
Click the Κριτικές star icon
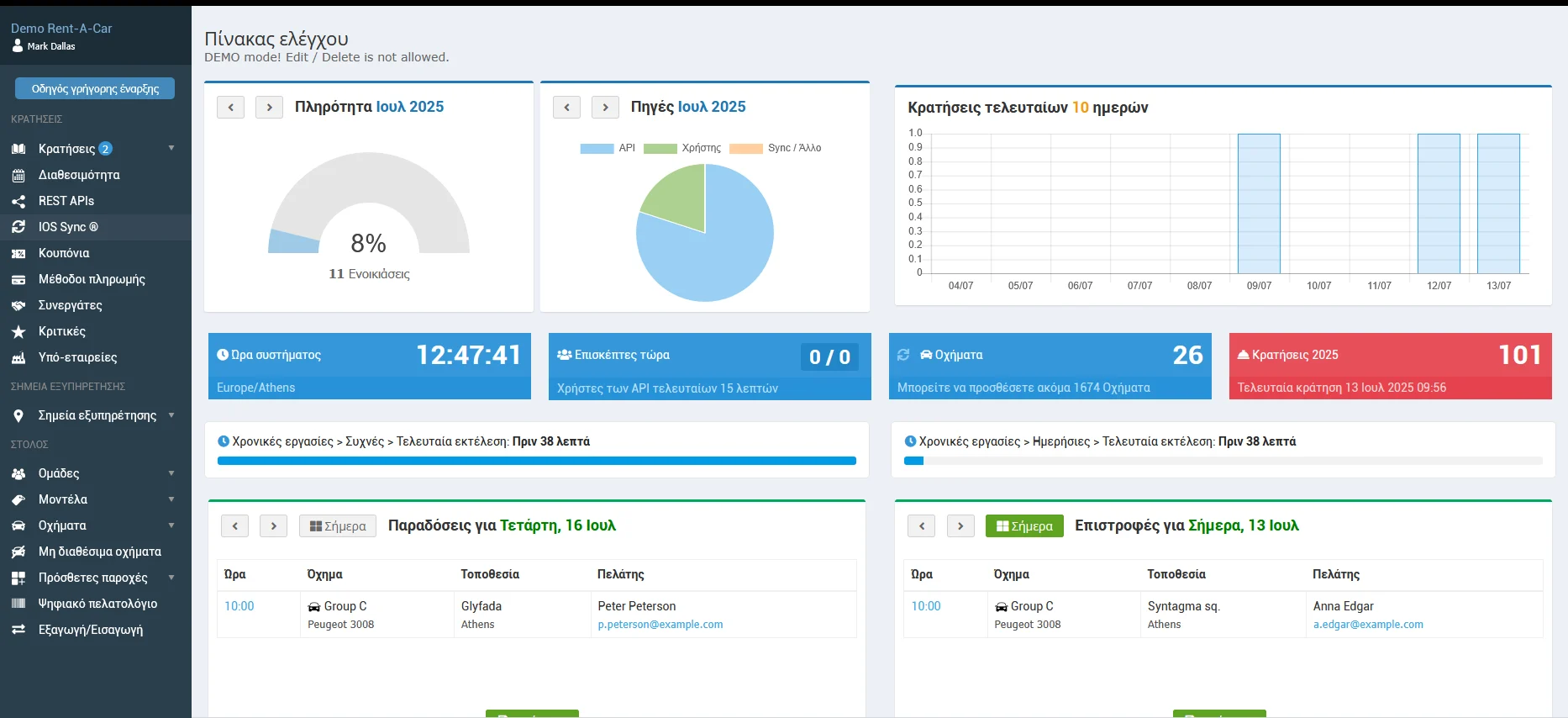pos(18,331)
